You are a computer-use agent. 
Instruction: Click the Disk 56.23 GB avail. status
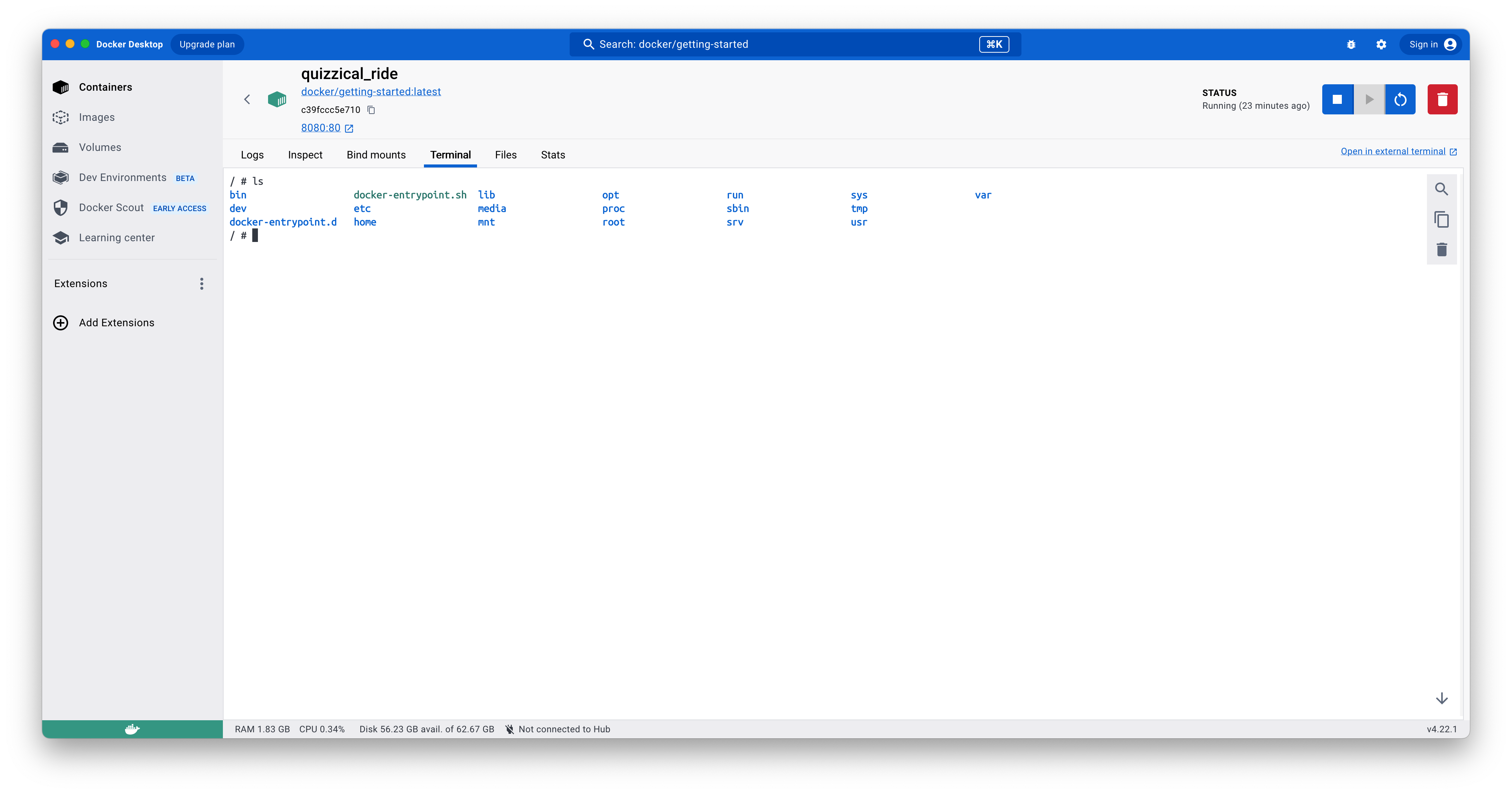[426, 729]
